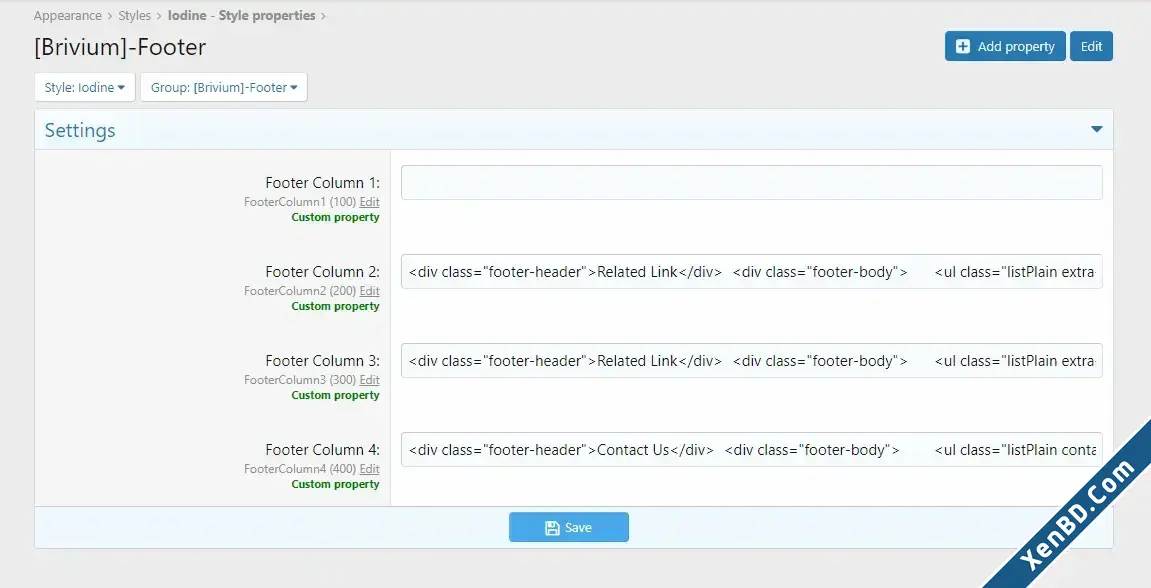The height and width of the screenshot is (588, 1151).
Task: Focus the Footer Column 1 input field
Action: (x=752, y=183)
